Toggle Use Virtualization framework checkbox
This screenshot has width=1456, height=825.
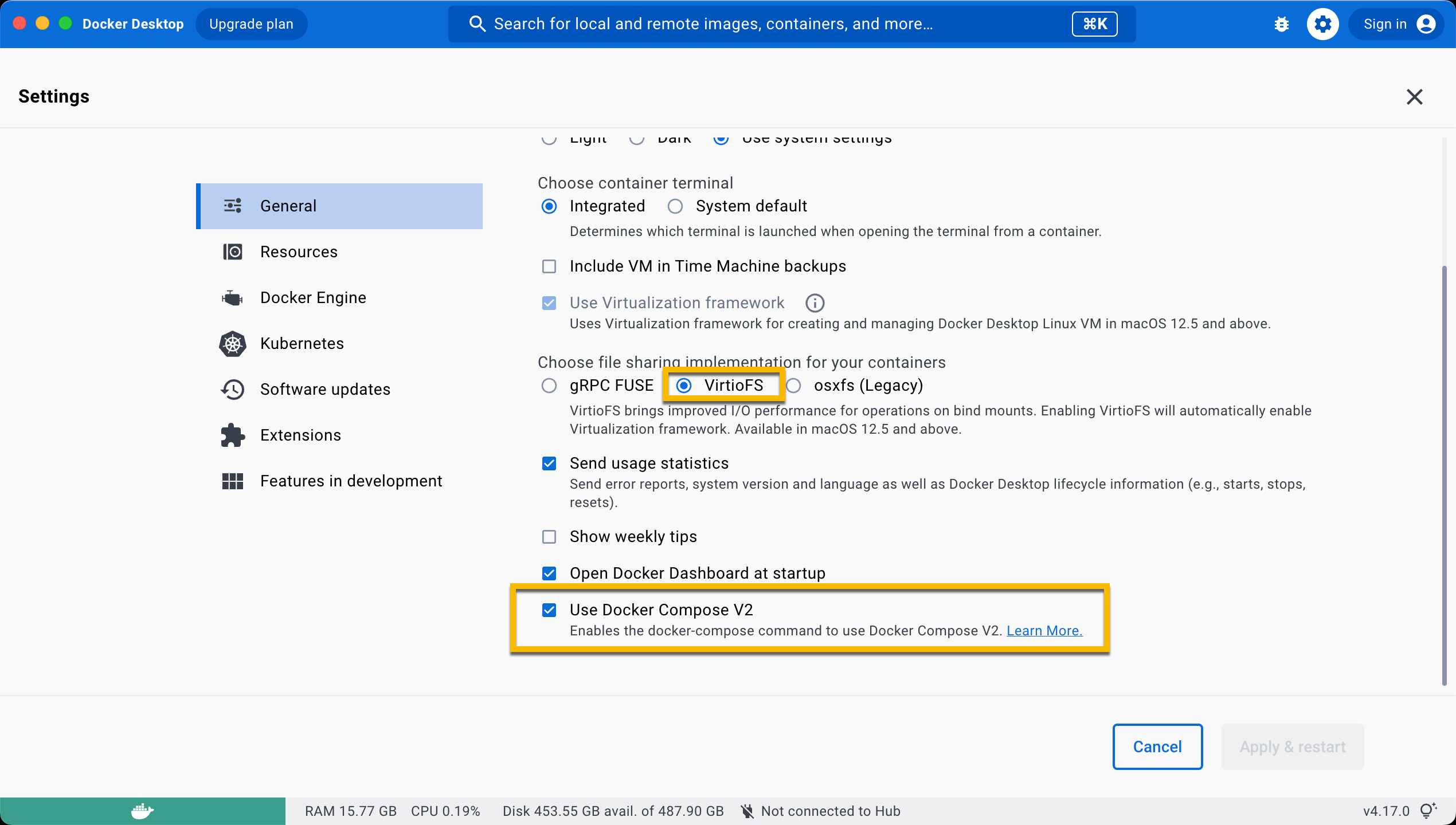click(x=549, y=303)
